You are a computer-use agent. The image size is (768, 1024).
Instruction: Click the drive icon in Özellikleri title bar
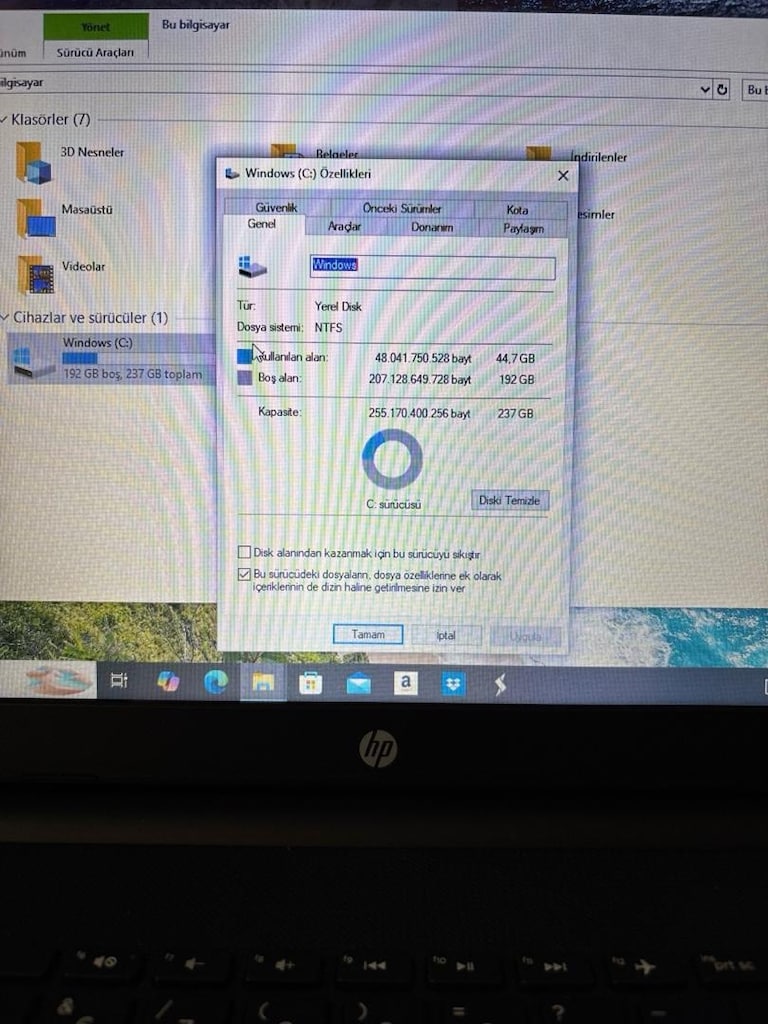(x=232, y=174)
